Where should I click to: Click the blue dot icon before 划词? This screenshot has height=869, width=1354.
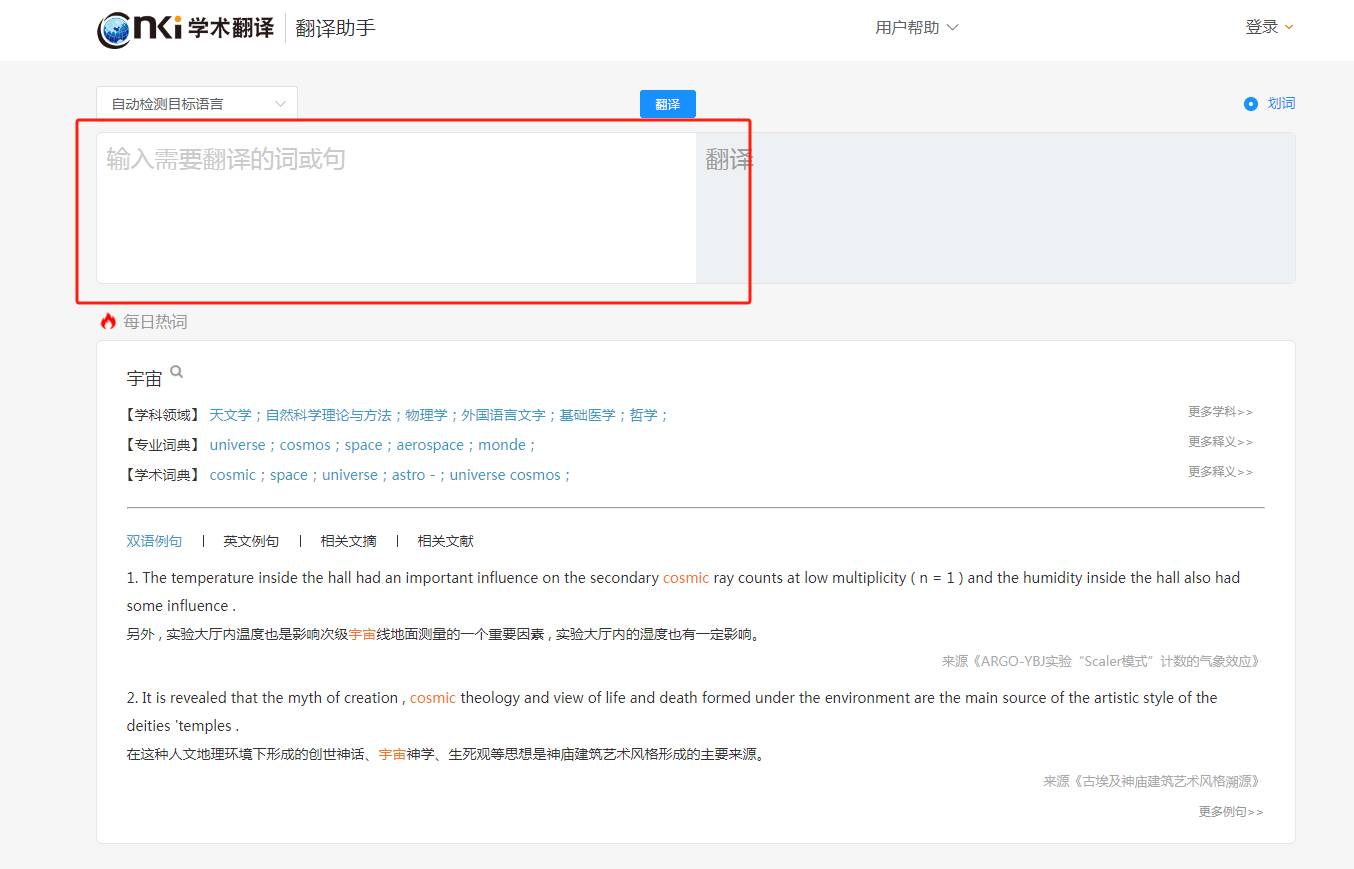point(1249,103)
